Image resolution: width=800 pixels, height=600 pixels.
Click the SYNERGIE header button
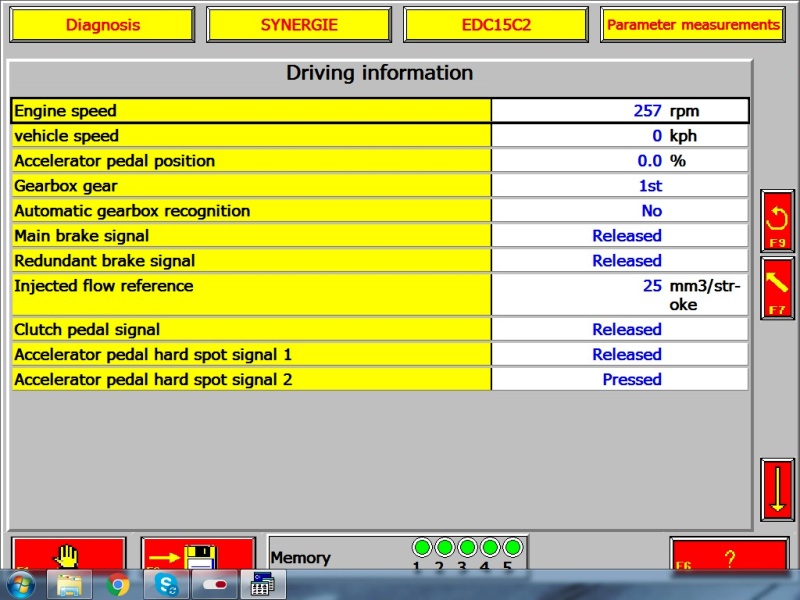tap(299, 24)
